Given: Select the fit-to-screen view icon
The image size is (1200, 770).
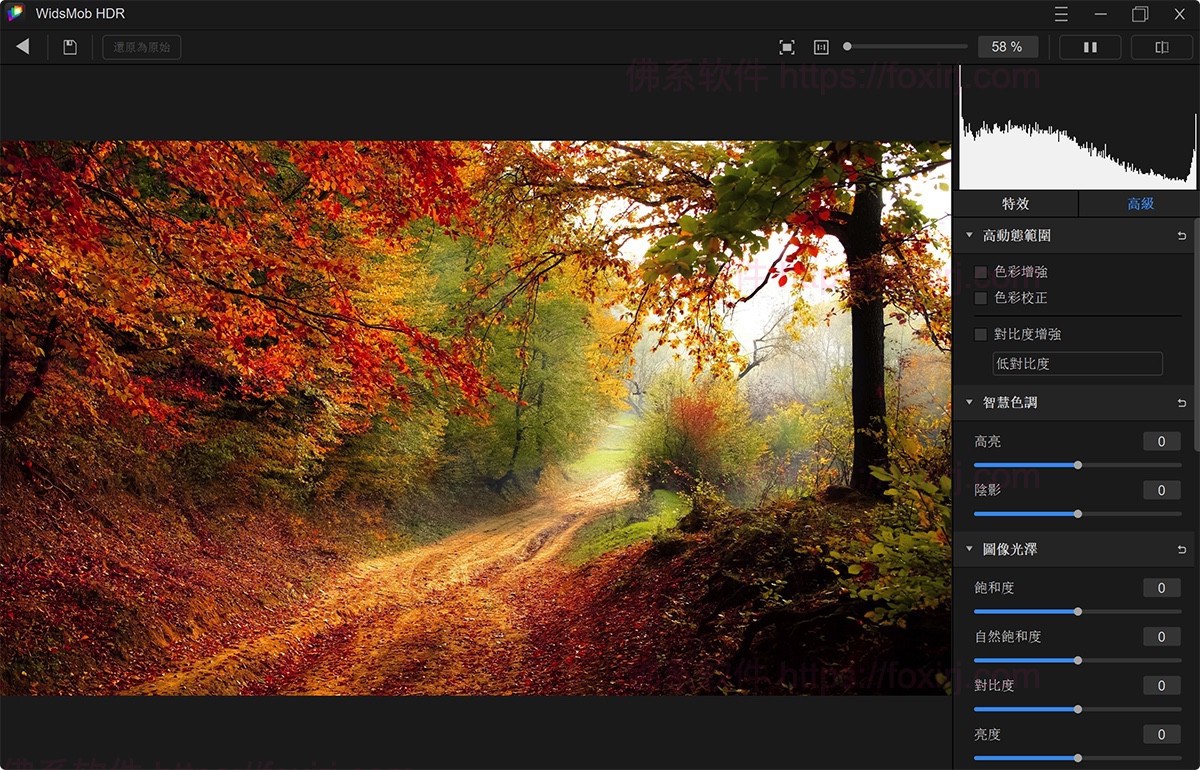Looking at the screenshot, I should (x=786, y=46).
